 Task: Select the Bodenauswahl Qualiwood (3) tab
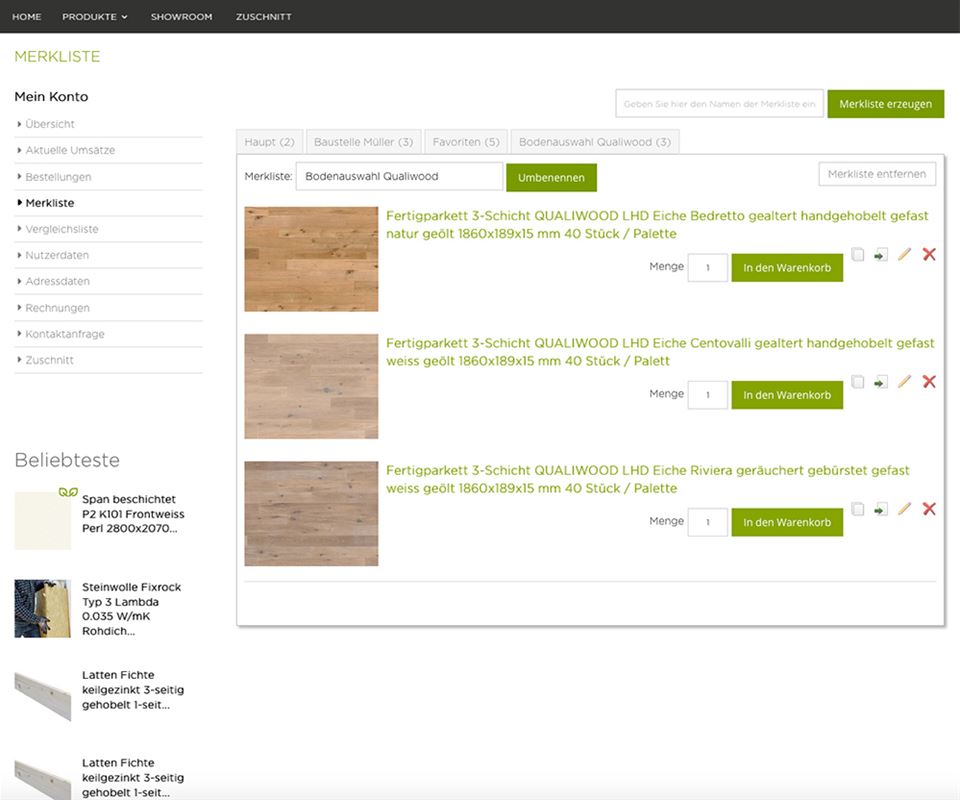[x=595, y=142]
